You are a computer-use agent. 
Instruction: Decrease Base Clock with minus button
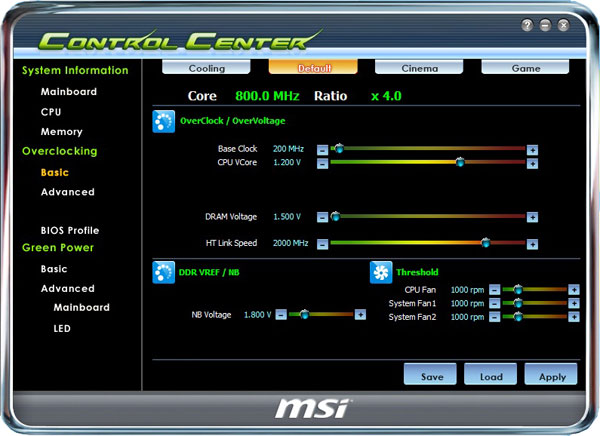[323, 150]
